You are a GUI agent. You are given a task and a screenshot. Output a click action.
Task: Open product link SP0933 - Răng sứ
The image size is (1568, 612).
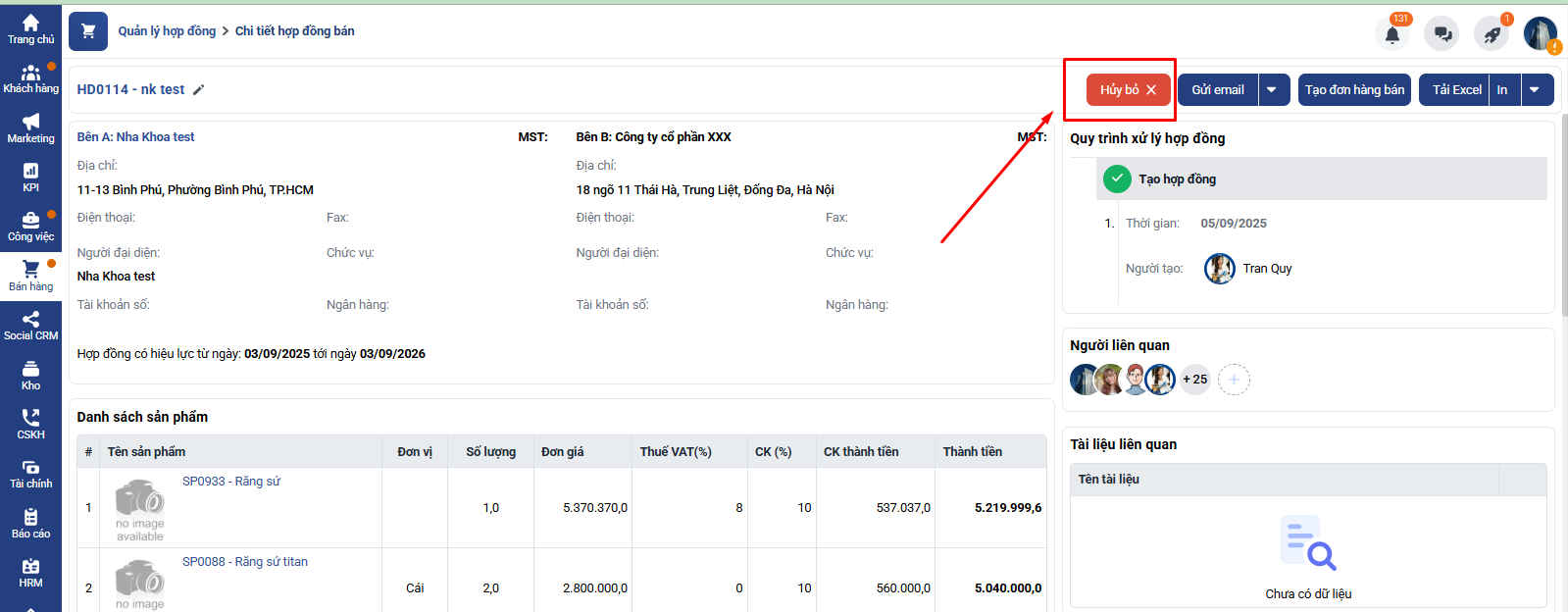point(231,482)
